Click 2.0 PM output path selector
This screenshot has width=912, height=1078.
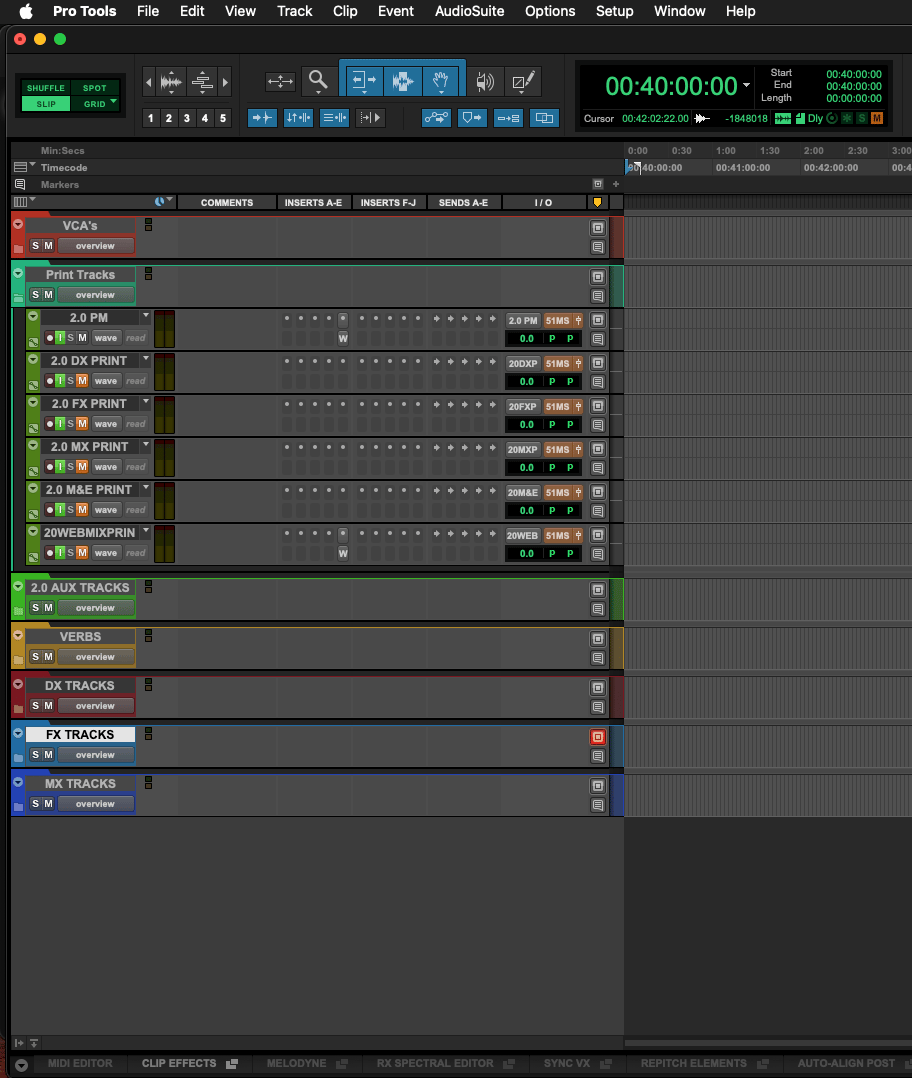558,320
